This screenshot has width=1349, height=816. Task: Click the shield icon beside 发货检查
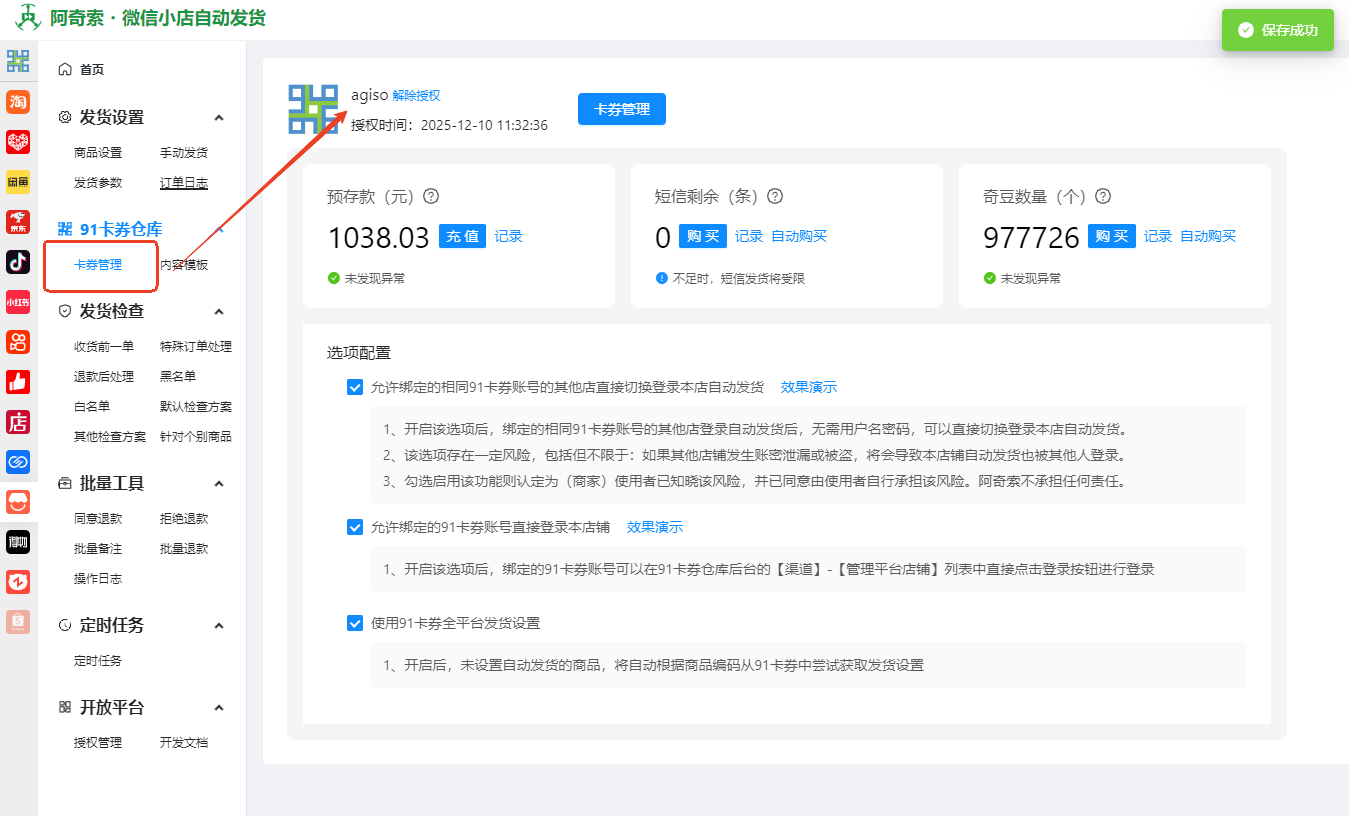coord(65,311)
